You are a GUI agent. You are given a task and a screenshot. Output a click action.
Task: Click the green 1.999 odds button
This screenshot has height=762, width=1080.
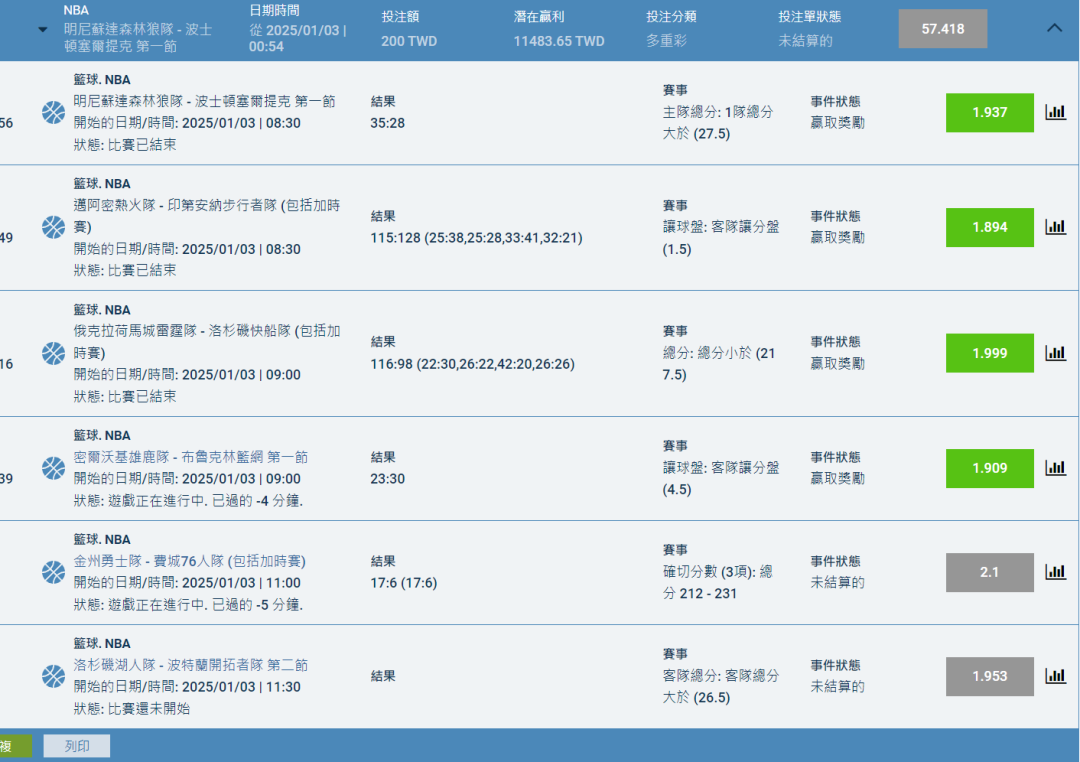tap(989, 353)
